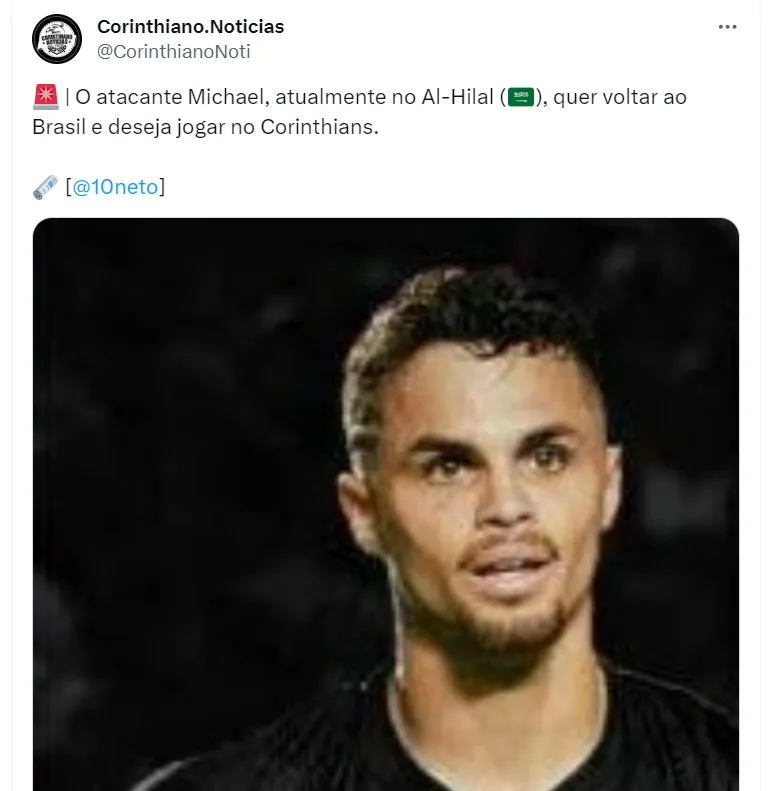Click the Corinthiano.Noticias profile avatar
Viewport: 782px width, 791px height.
click(57, 39)
